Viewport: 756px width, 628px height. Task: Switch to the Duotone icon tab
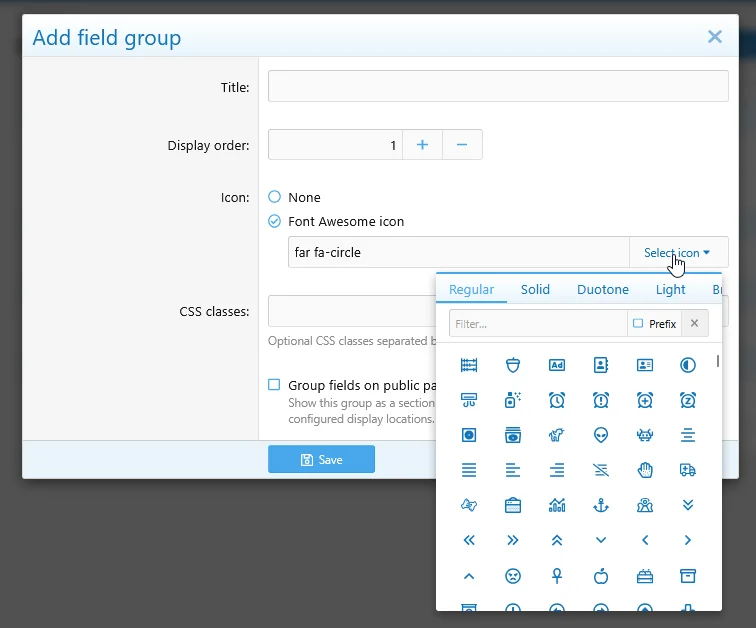(x=603, y=289)
